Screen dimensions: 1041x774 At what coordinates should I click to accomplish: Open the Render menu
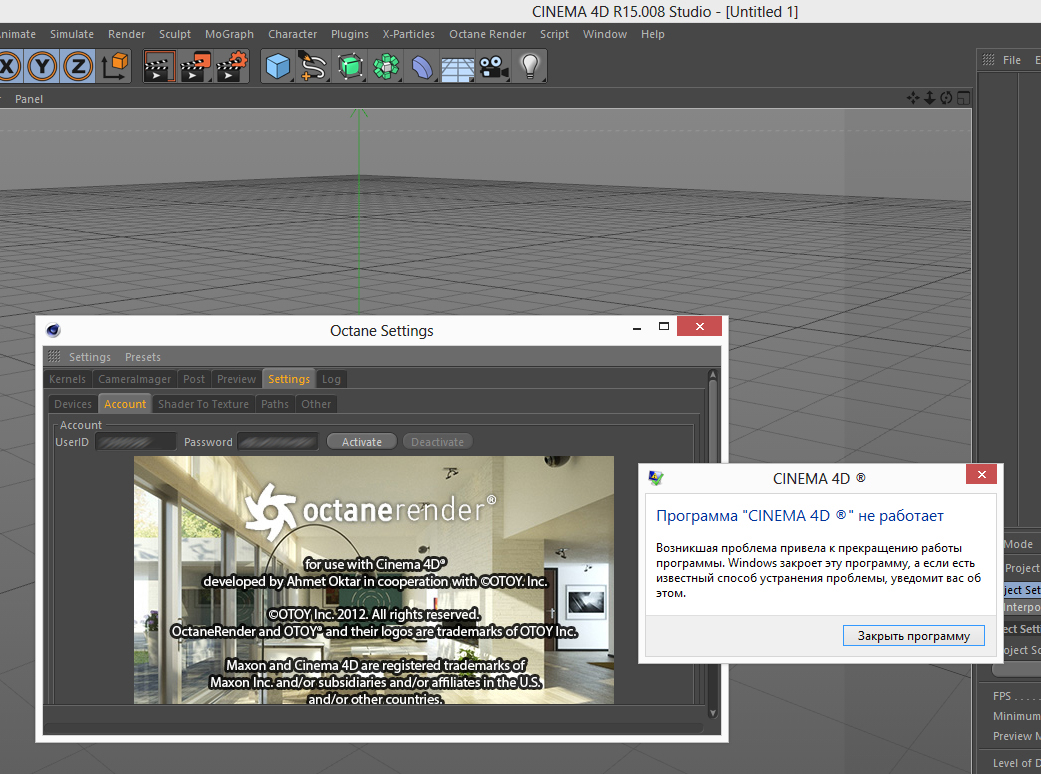(126, 34)
